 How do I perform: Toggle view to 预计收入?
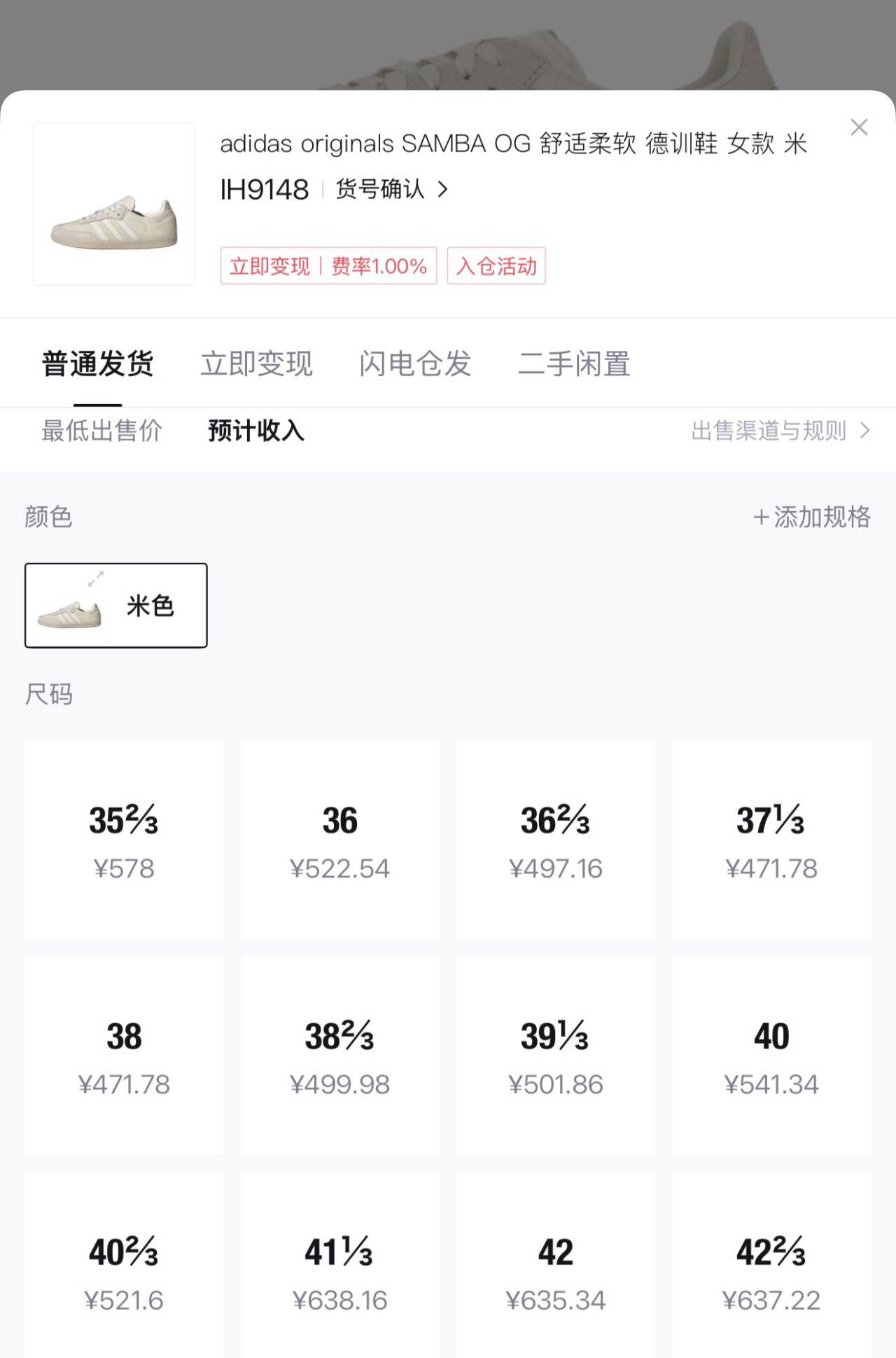tap(256, 431)
